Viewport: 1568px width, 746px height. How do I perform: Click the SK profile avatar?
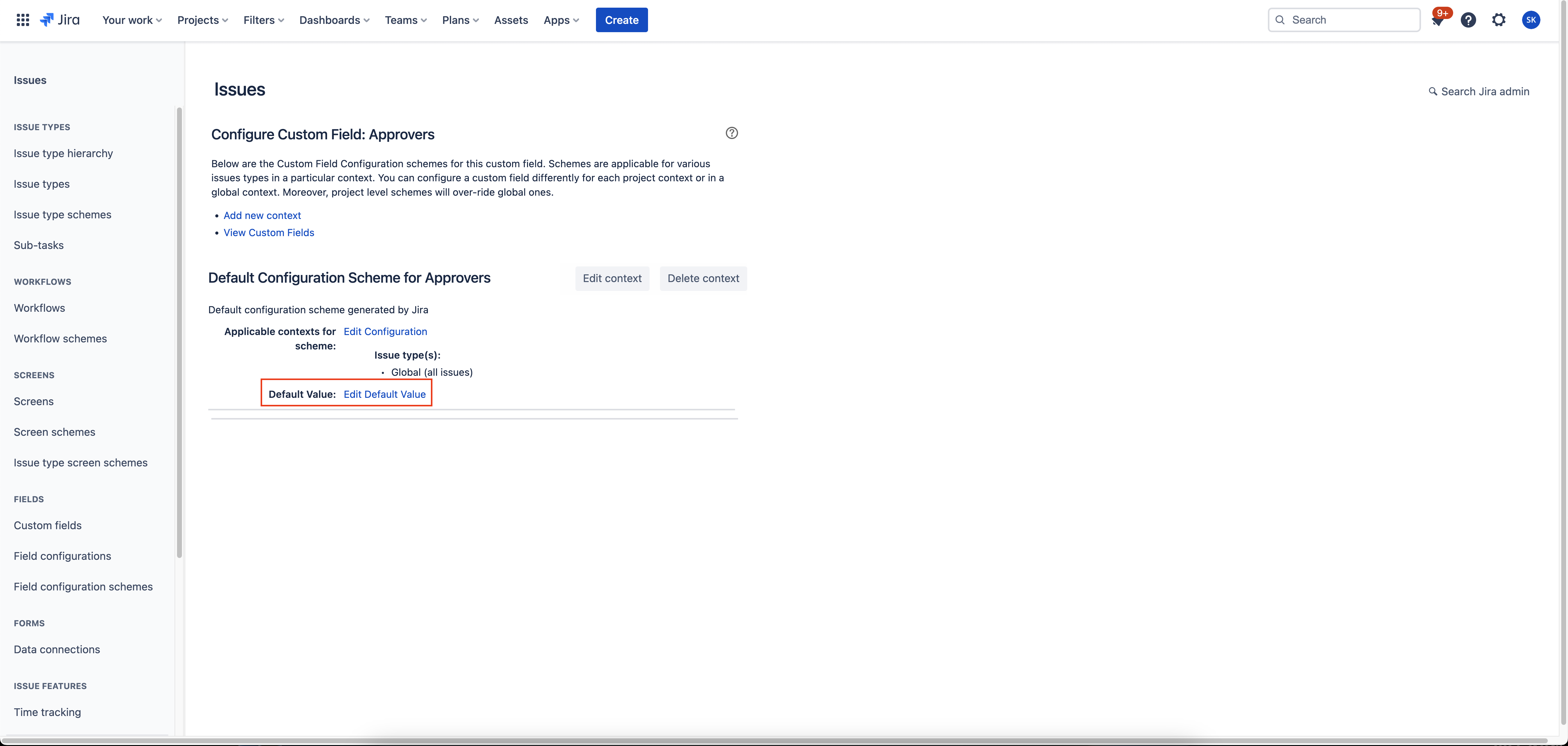[x=1531, y=20]
